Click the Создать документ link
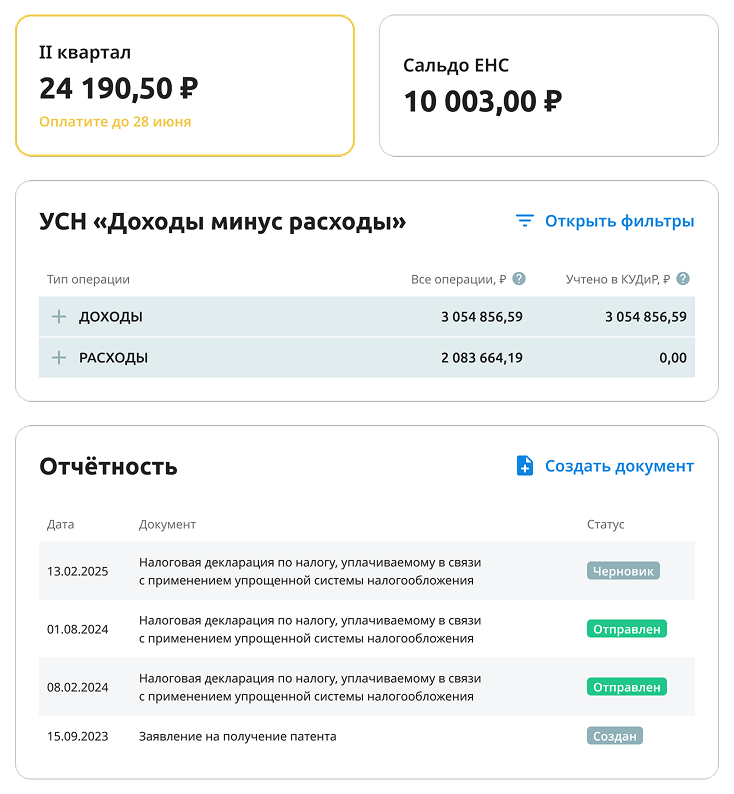The image size is (734, 794). tap(619, 466)
